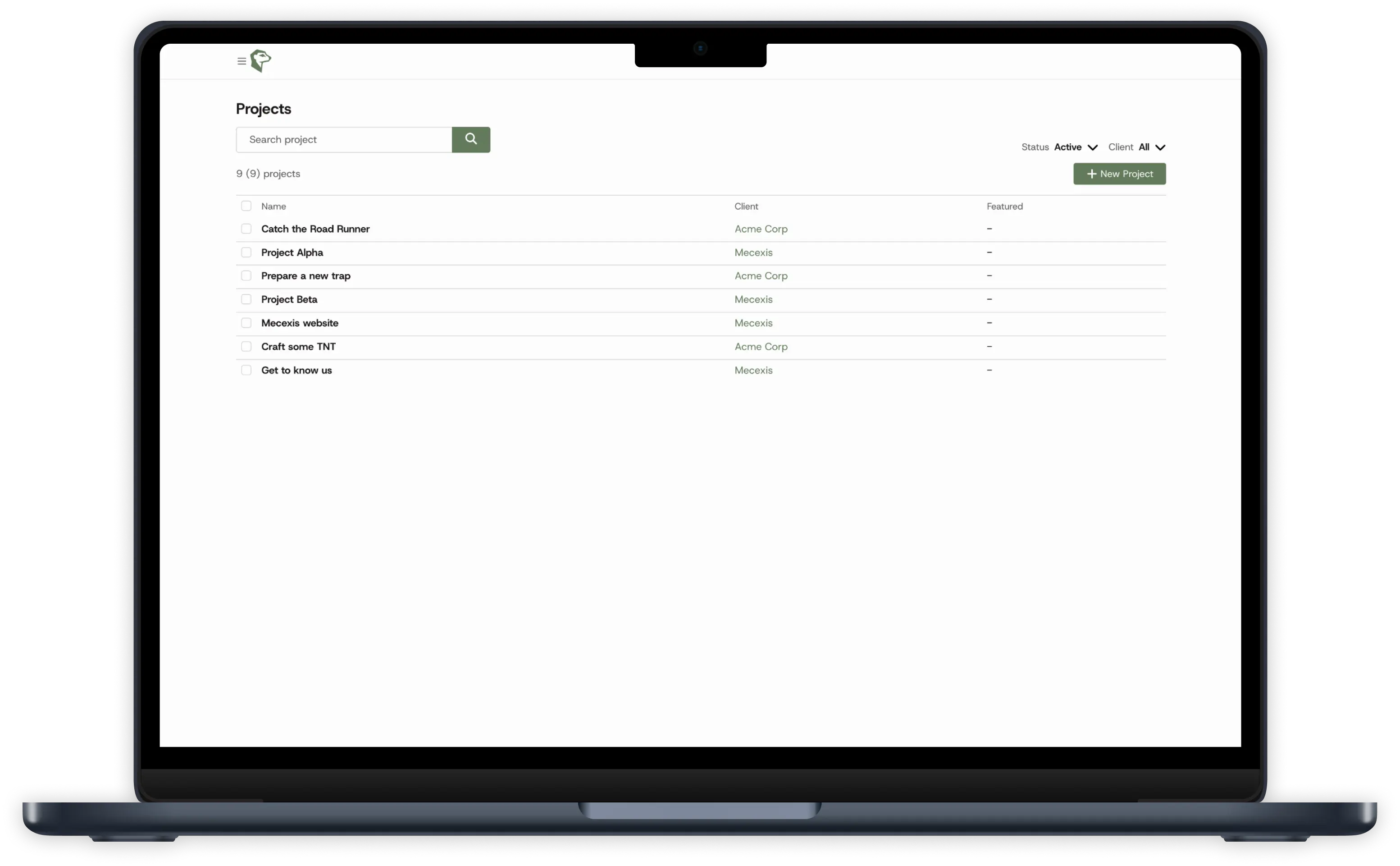Focus the Search project input field
This screenshot has width=1400, height=866.
coord(344,140)
